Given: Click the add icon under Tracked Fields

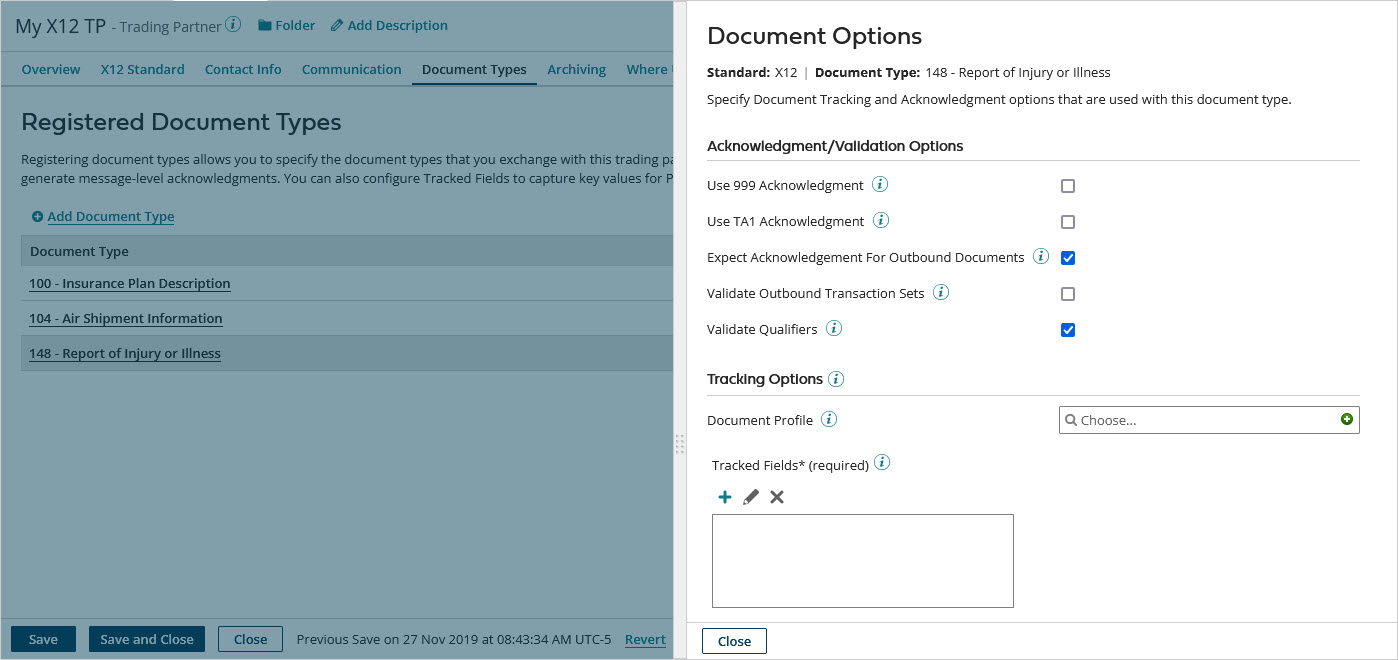Looking at the screenshot, I should coord(725,496).
